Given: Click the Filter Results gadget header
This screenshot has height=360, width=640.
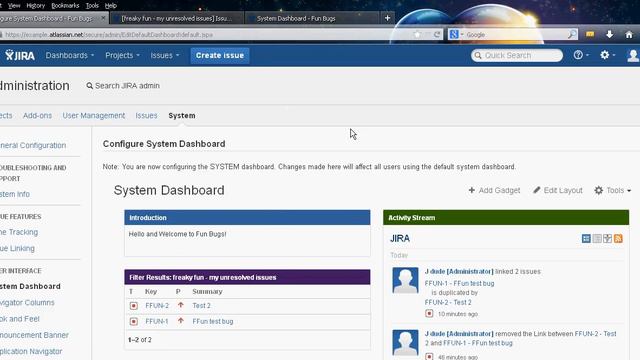Looking at the screenshot, I should pos(247,277).
